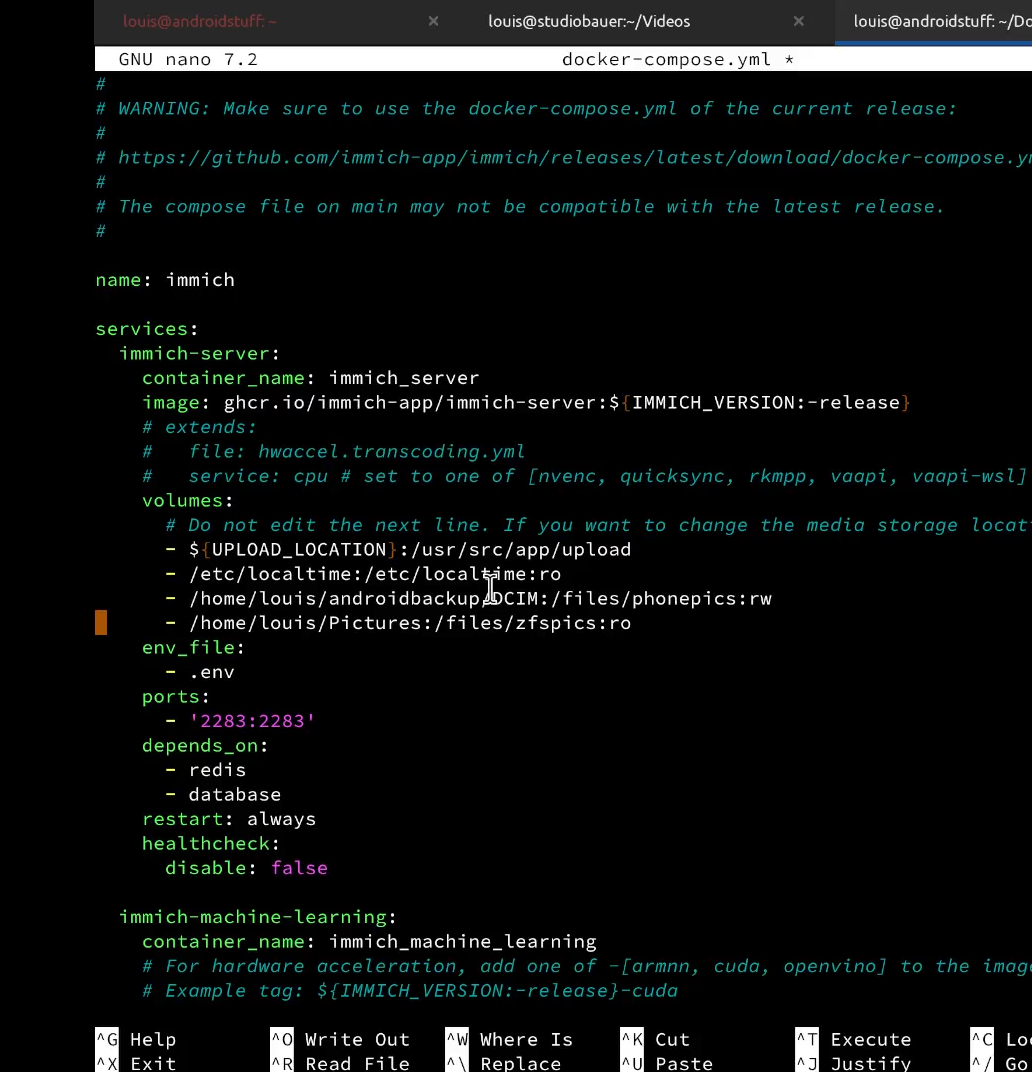Click the 'services:' key
The height and width of the screenshot is (1072, 1032).
(x=147, y=329)
